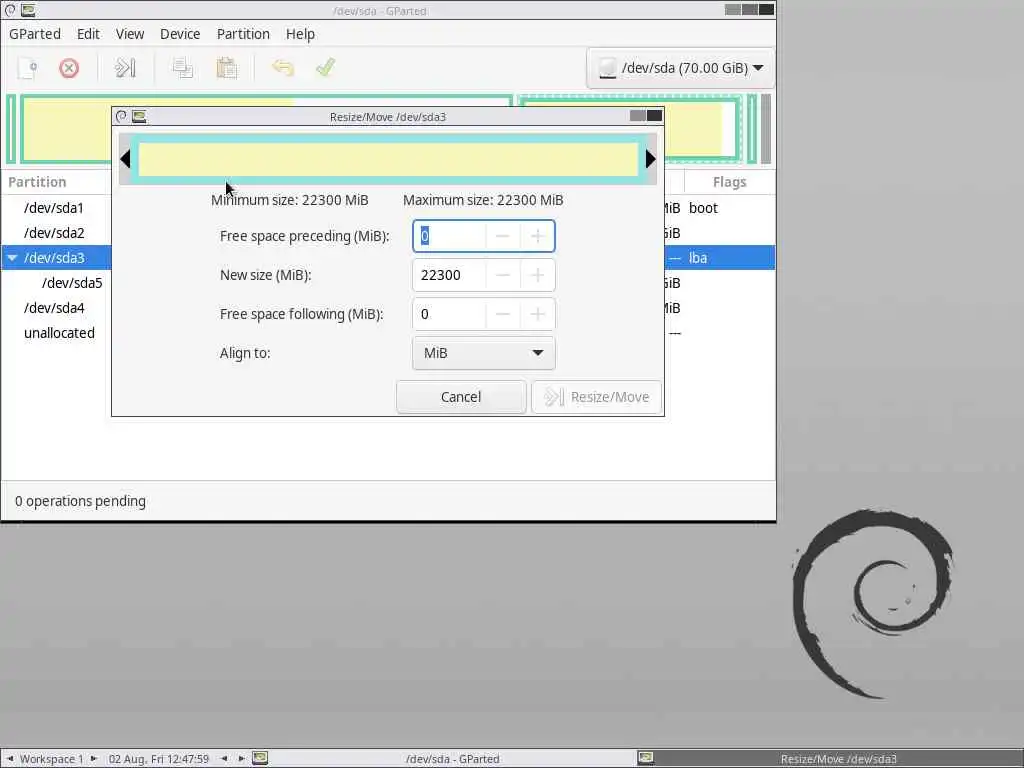The image size is (1024, 768).
Task: Open the Help menu
Action: tap(300, 34)
